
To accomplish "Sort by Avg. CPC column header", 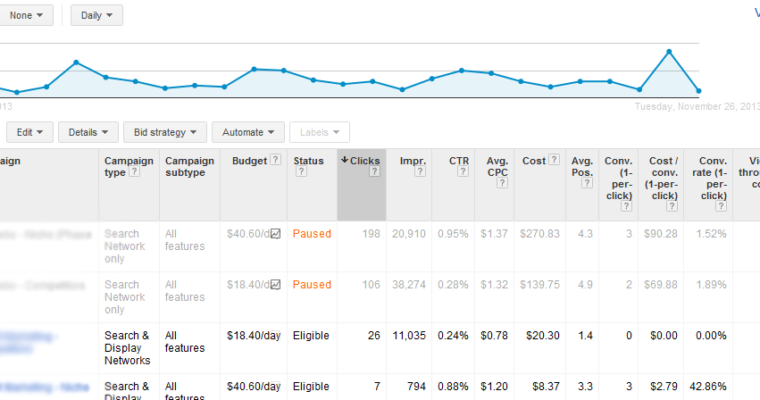I will [497, 167].
